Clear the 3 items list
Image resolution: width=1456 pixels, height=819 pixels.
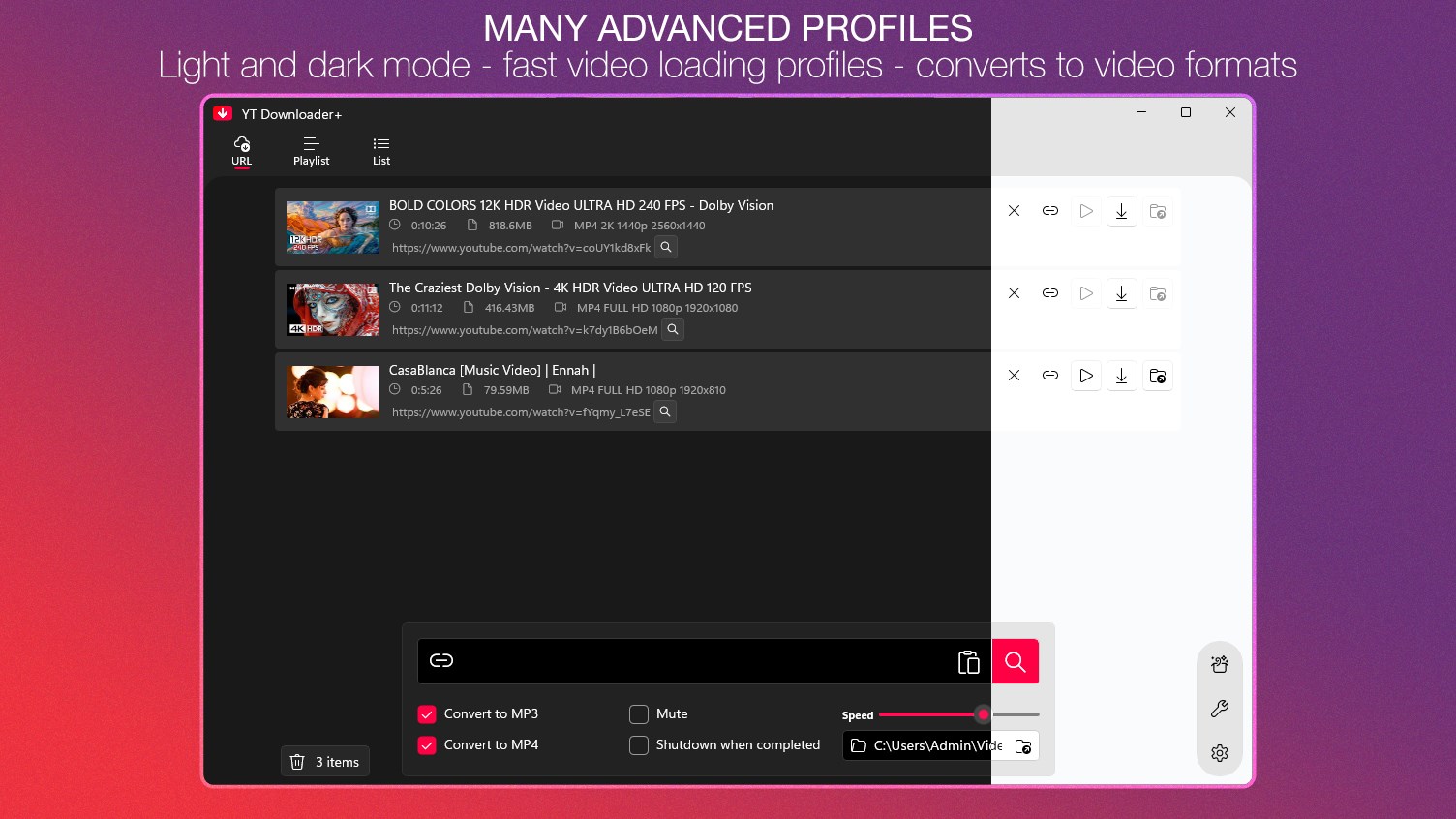click(325, 762)
